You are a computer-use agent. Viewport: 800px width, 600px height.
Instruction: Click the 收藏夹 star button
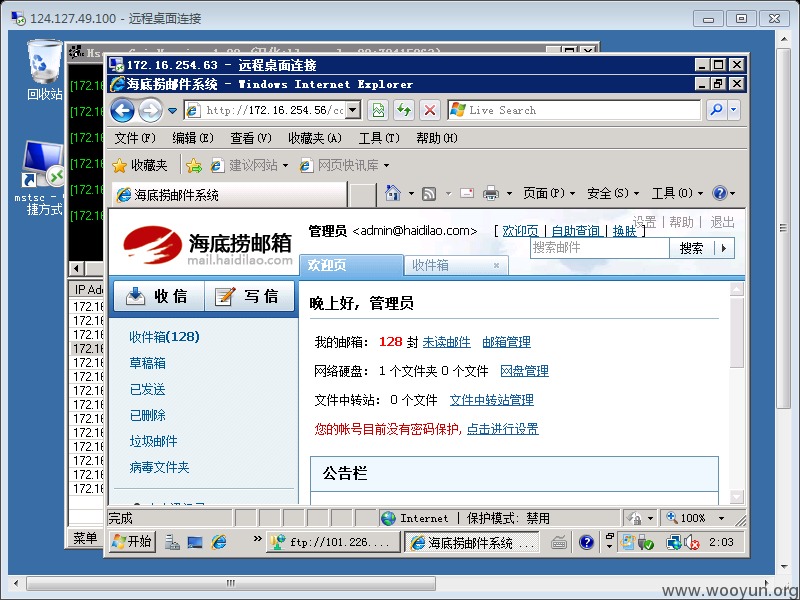click(140, 165)
